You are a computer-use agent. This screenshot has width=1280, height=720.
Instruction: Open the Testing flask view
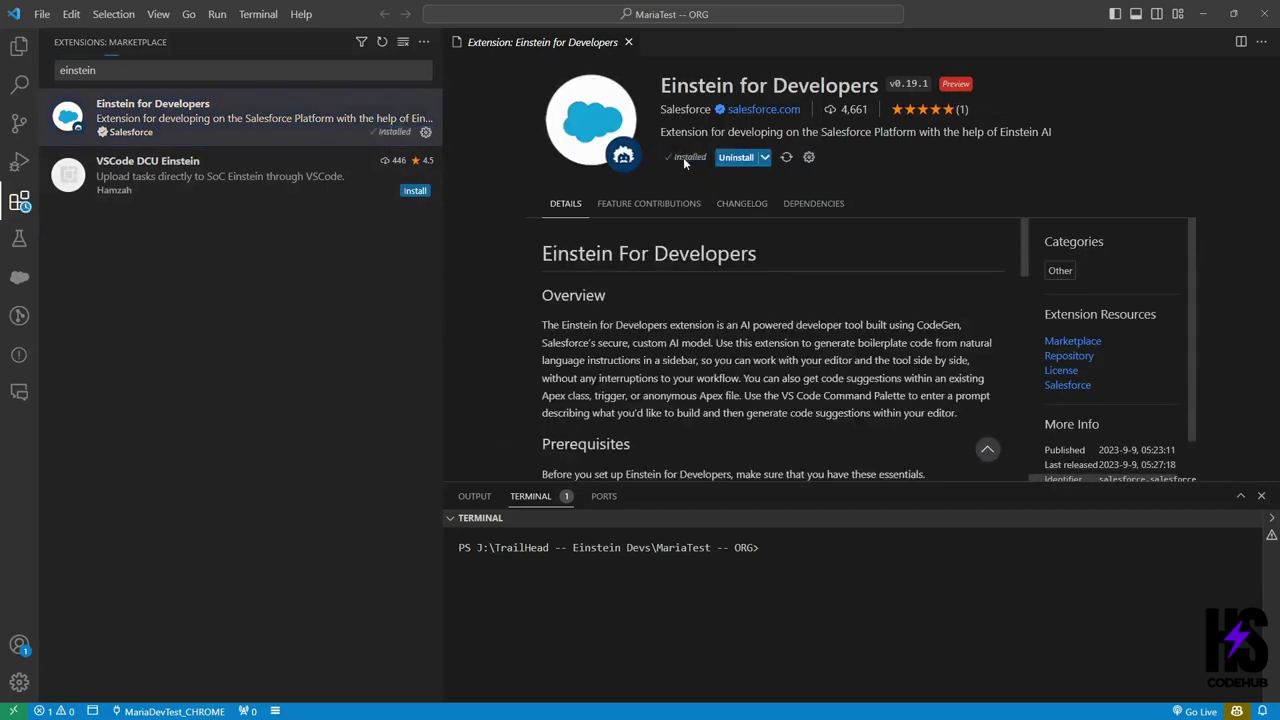pyautogui.click(x=19, y=239)
